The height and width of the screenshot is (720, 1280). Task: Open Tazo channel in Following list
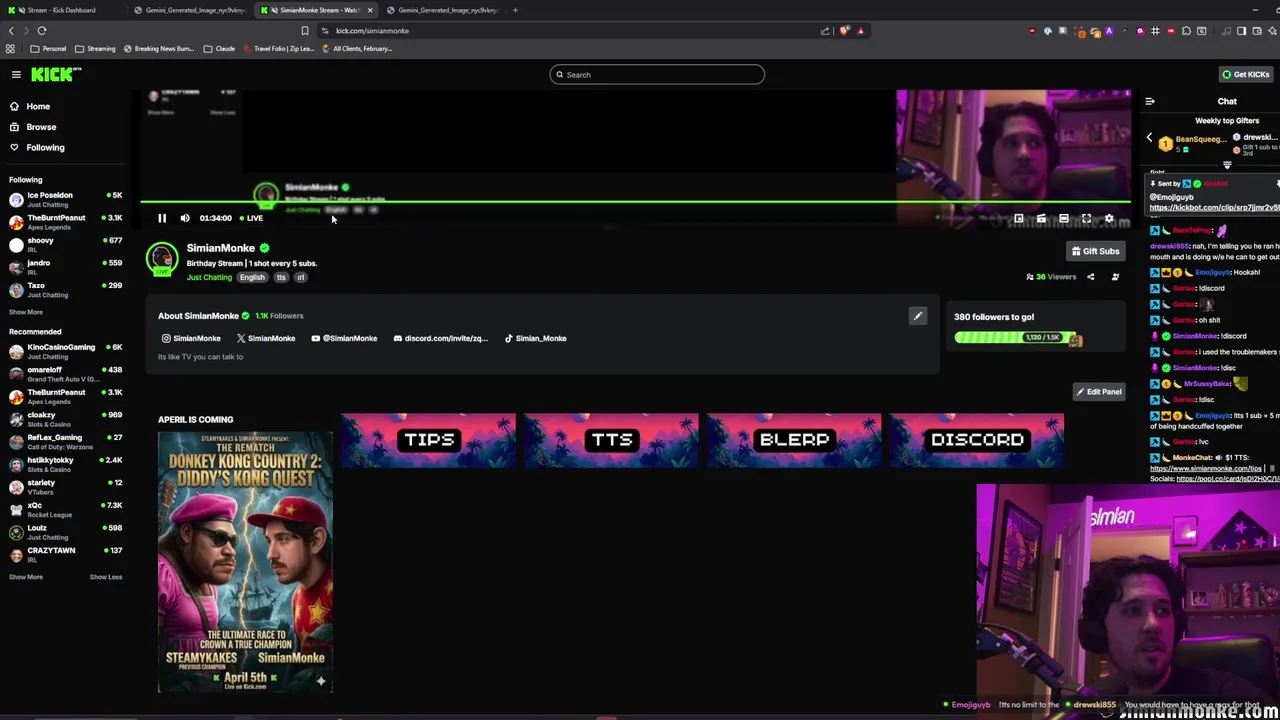point(65,289)
